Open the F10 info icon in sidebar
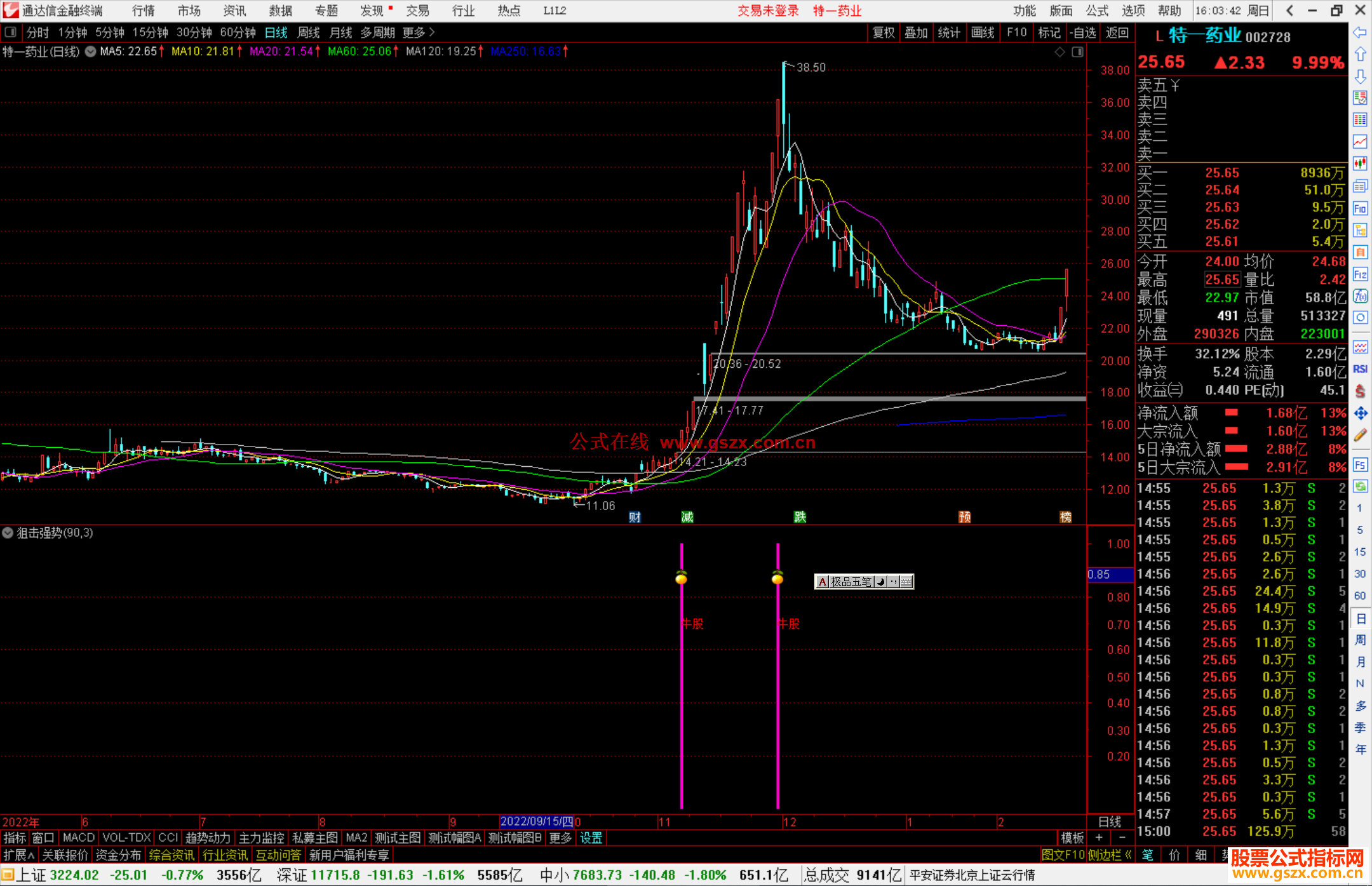Image resolution: width=1372 pixels, height=886 pixels. tap(1360, 208)
